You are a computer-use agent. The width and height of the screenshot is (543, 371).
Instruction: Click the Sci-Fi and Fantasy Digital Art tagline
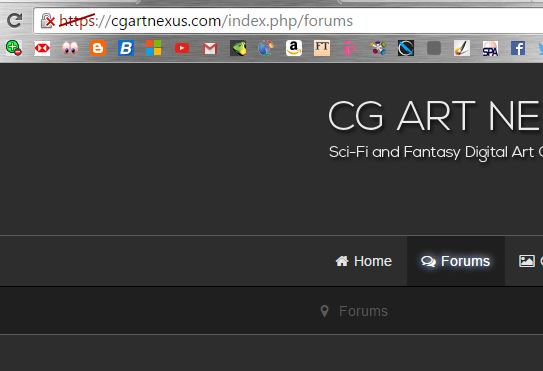click(x=436, y=152)
